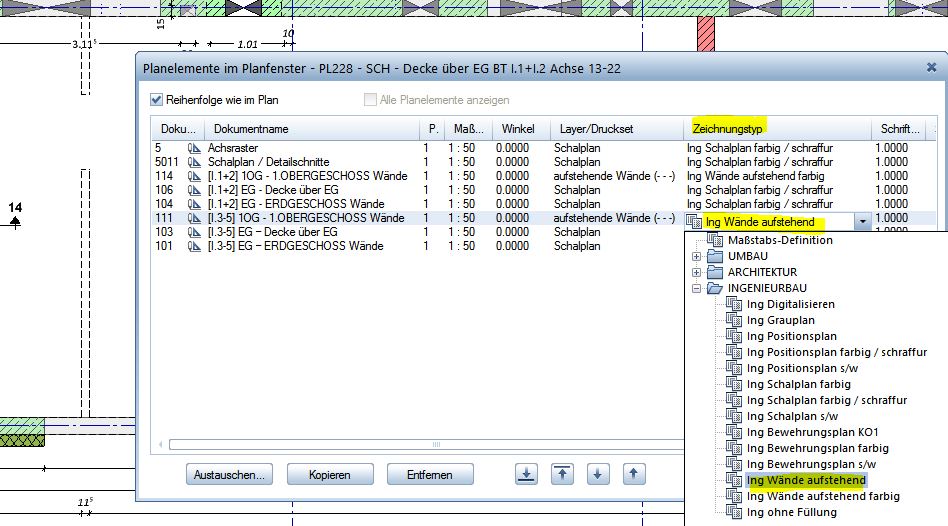Click document icon of Achsraster row
The height and width of the screenshot is (526, 948).
point(194,148)
